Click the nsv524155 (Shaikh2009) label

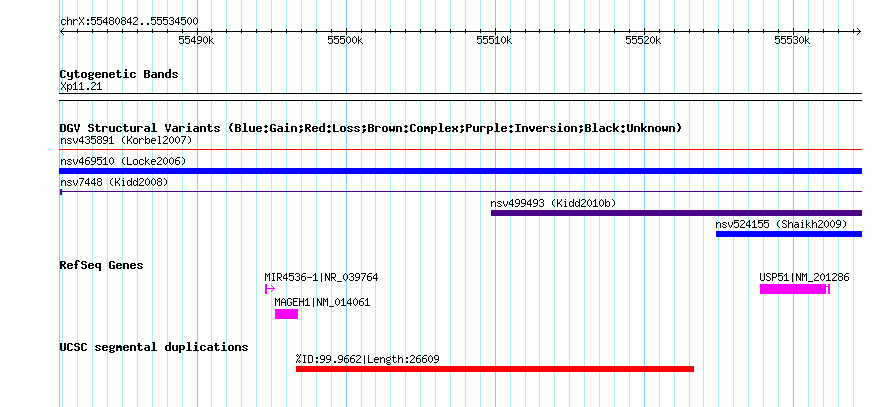tap(781, 224)
